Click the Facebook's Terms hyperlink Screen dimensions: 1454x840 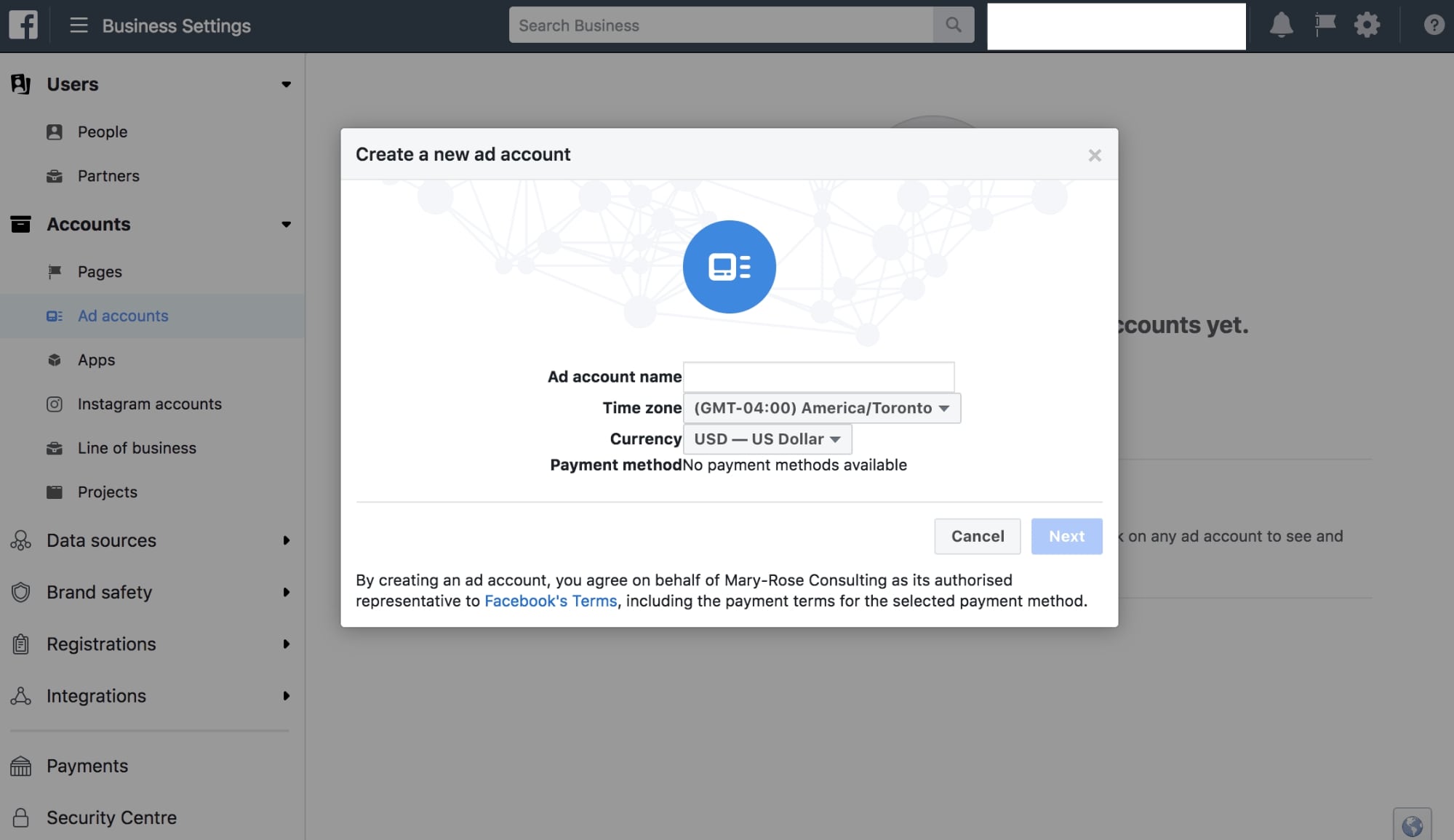tap(550, 600)
